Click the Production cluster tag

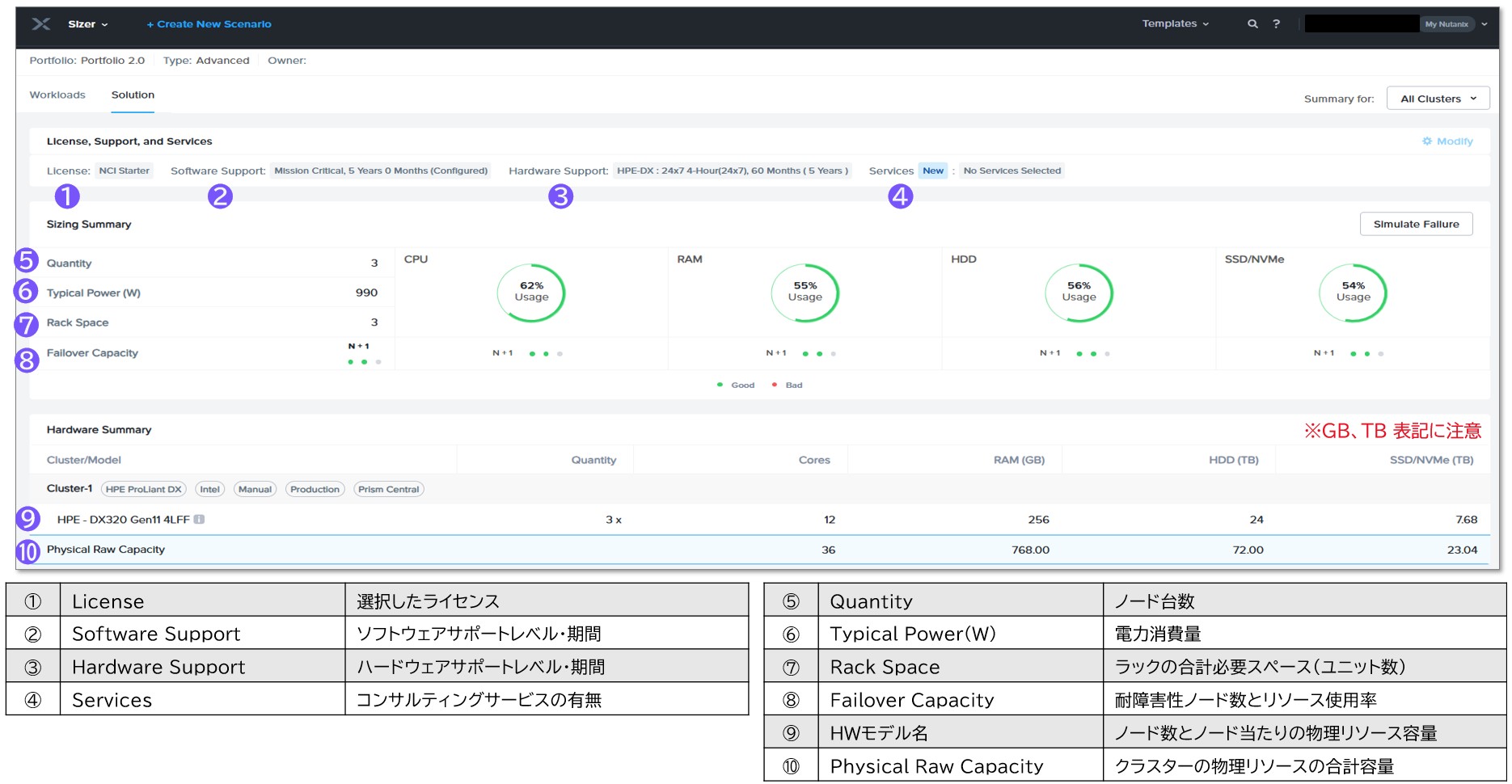[x=315, y=489]
